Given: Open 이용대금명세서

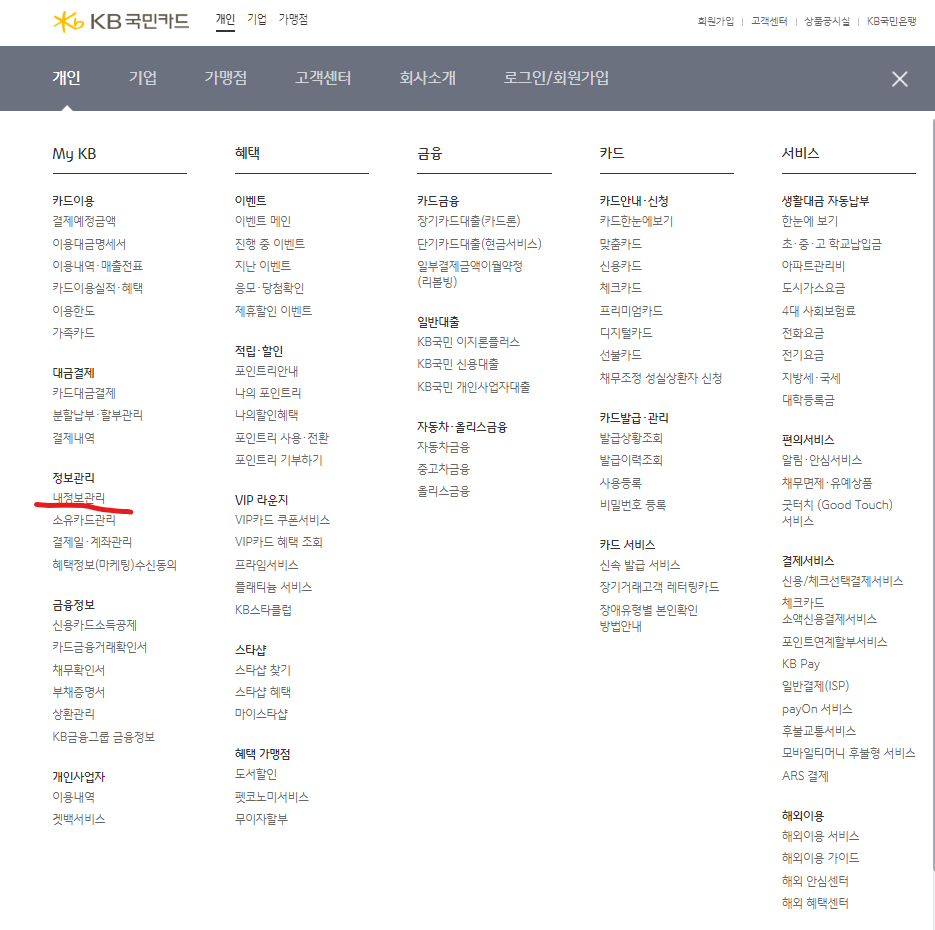Looking at the screenshot, I should point(89,244).
